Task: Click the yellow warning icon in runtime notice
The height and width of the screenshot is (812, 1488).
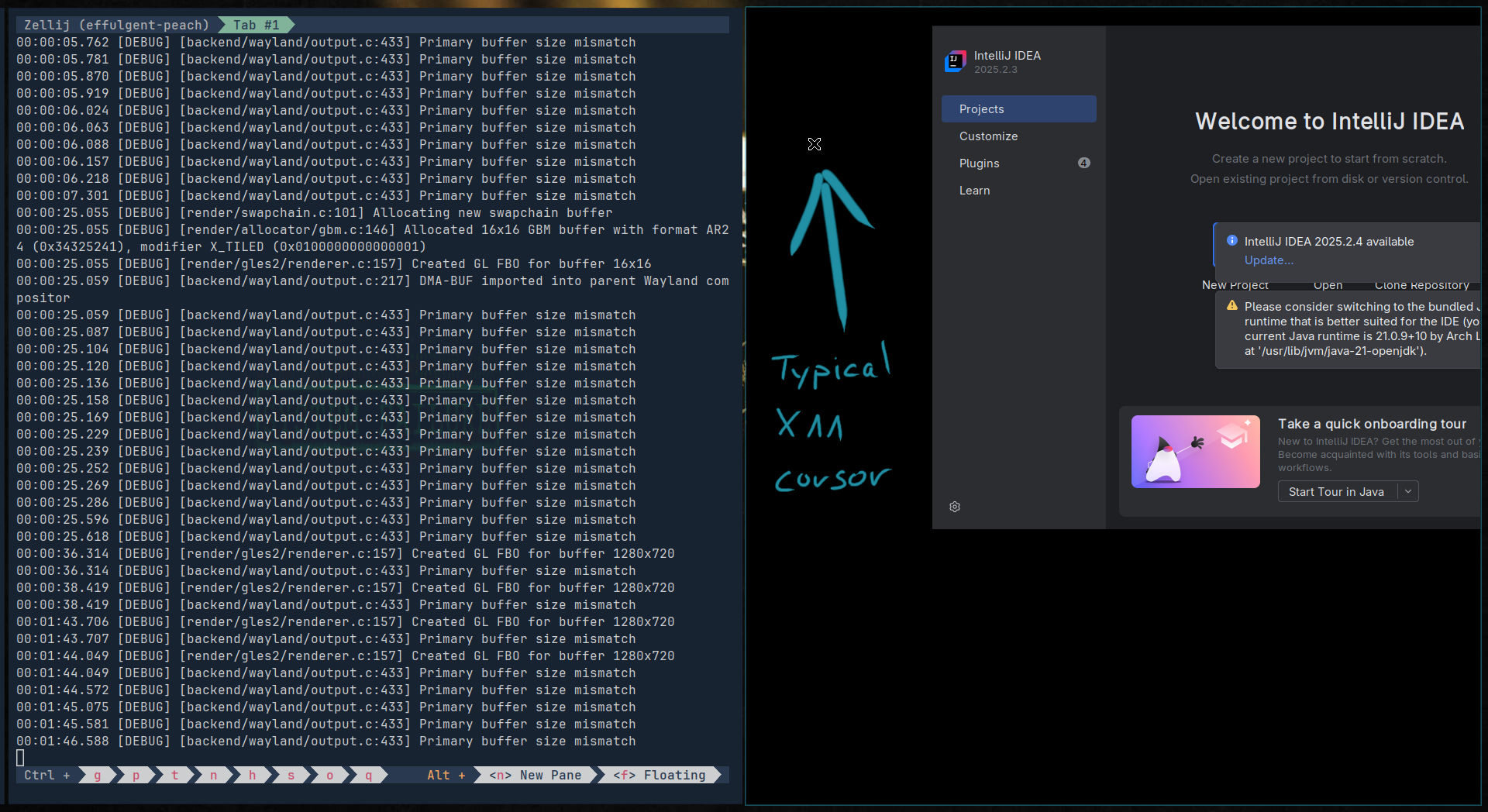Action: [x=1232, y=306]
